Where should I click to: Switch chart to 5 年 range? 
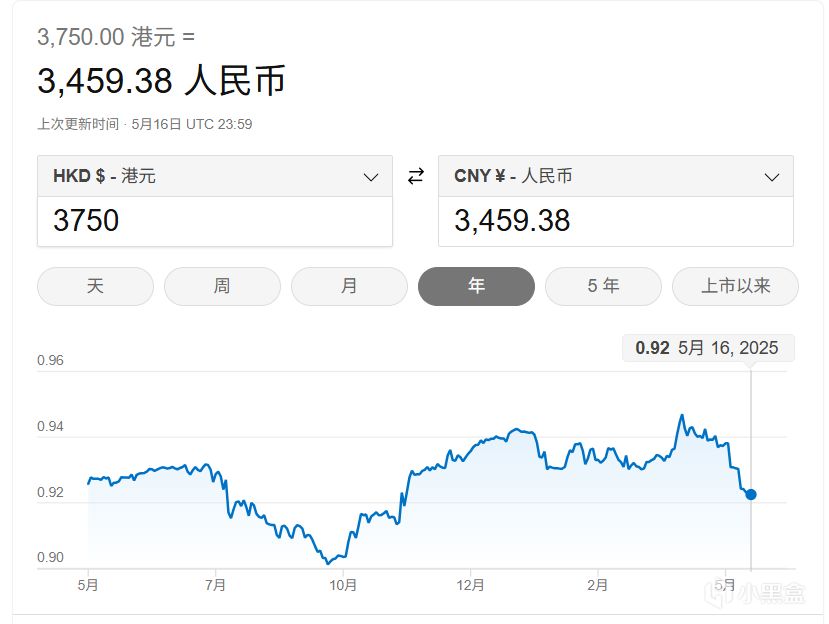tap(603, 286)
